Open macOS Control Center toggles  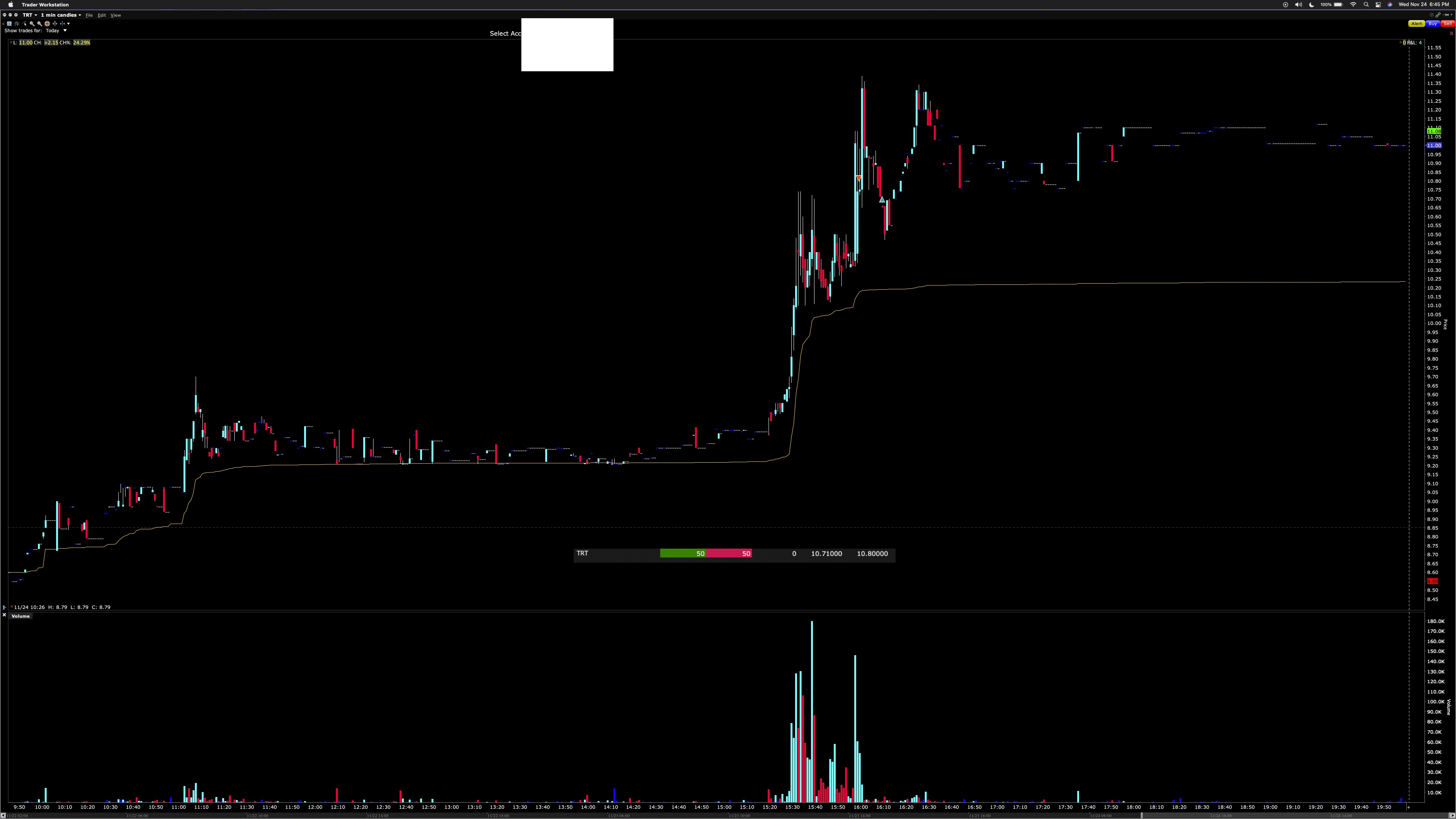pyautogui.click(x=1378, y=5)
